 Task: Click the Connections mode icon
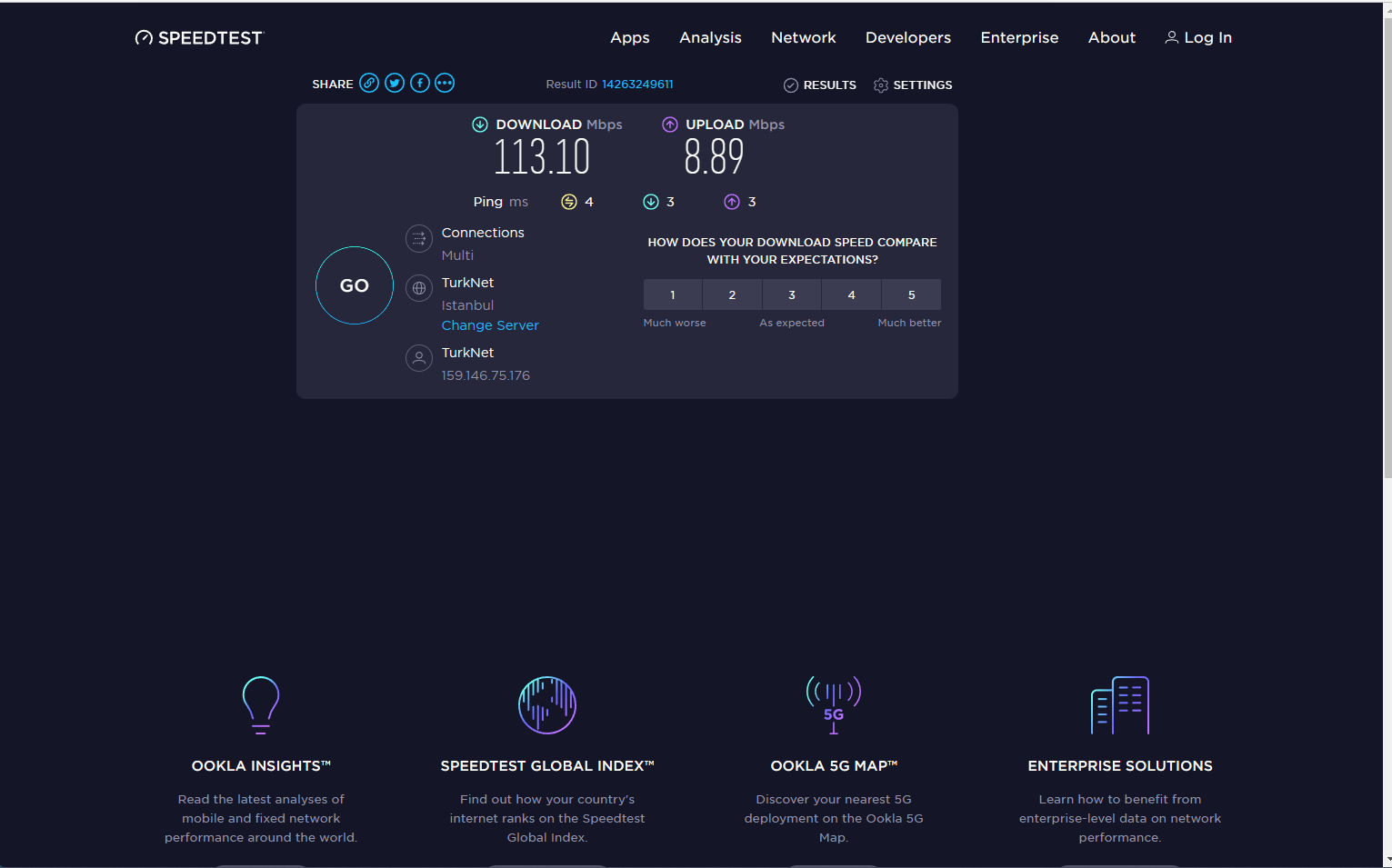(419, 239)
